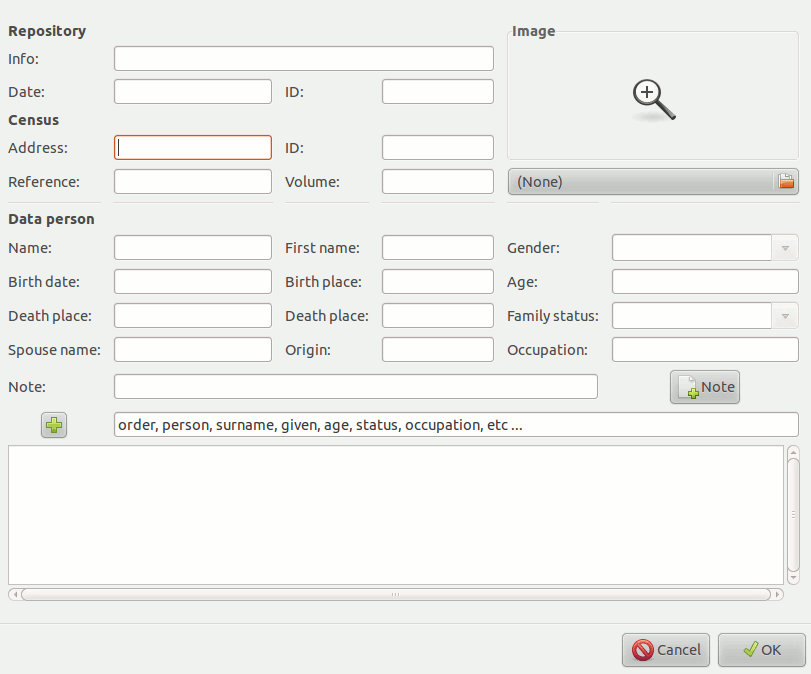This screenshot has width=811, height=674.
Task: Click the Repository Date field
Action: 192,92
